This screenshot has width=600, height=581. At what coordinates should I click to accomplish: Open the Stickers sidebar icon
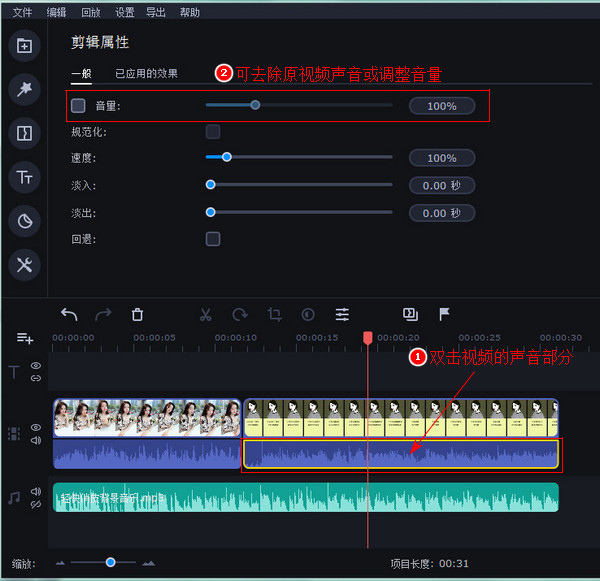[24, 221]
